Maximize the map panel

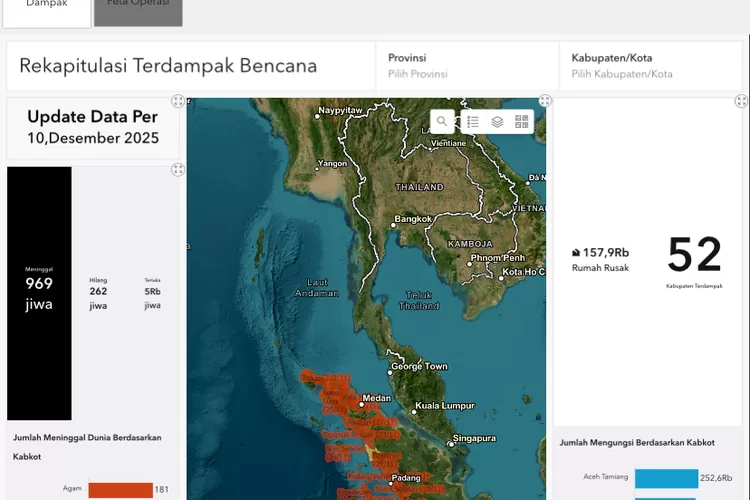pos(545,100)
